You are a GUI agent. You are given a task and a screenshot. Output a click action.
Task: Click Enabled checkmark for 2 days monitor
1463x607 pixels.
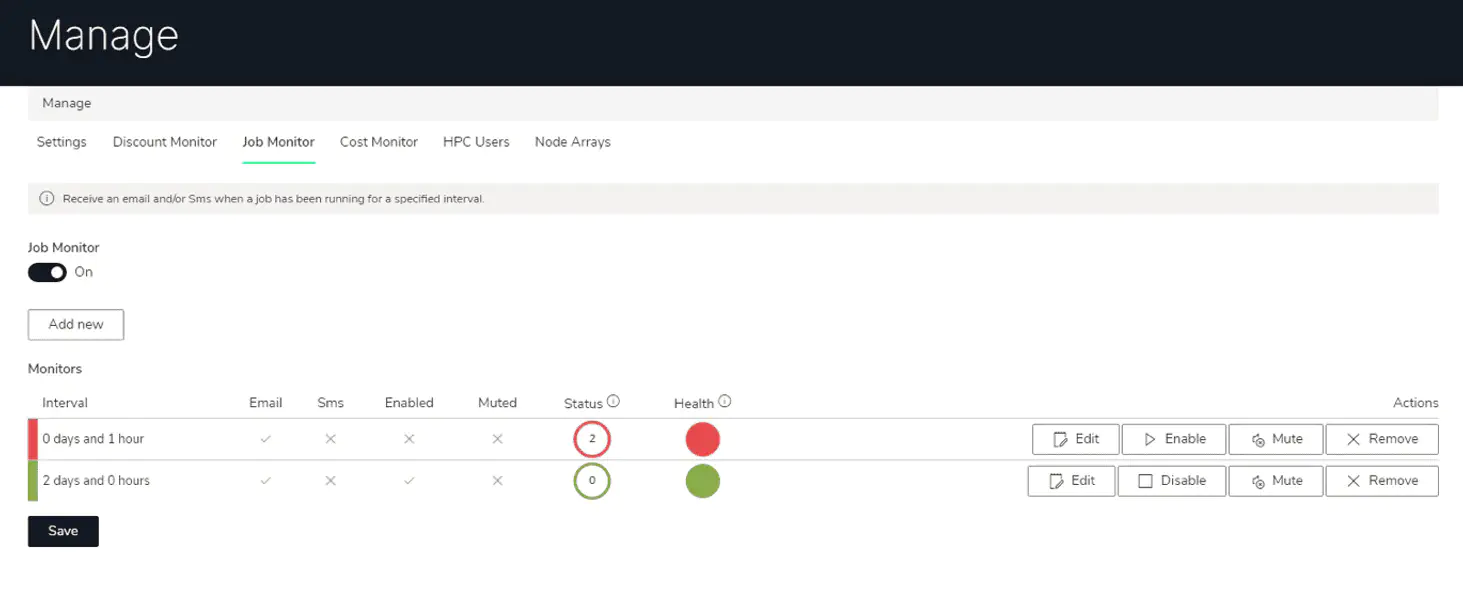409,481
